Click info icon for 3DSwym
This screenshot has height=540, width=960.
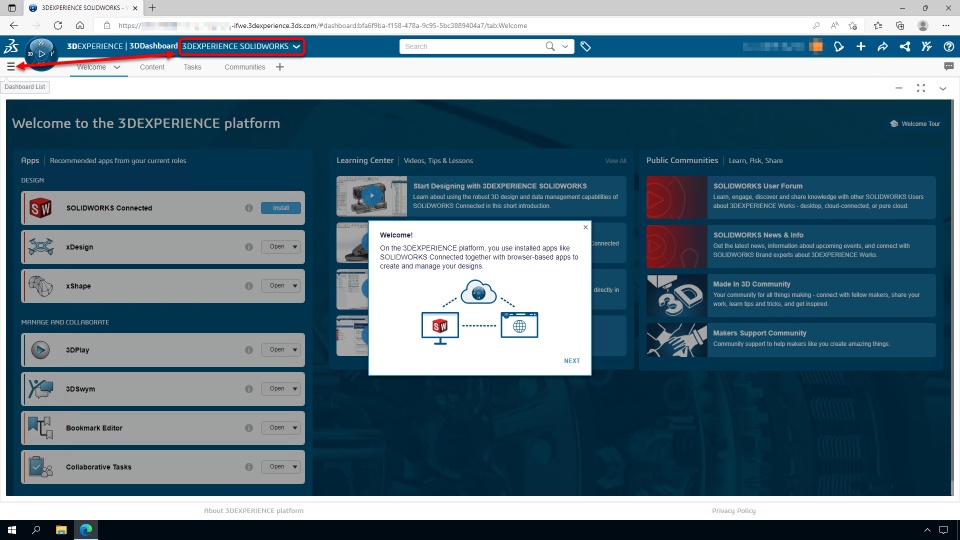249,389
